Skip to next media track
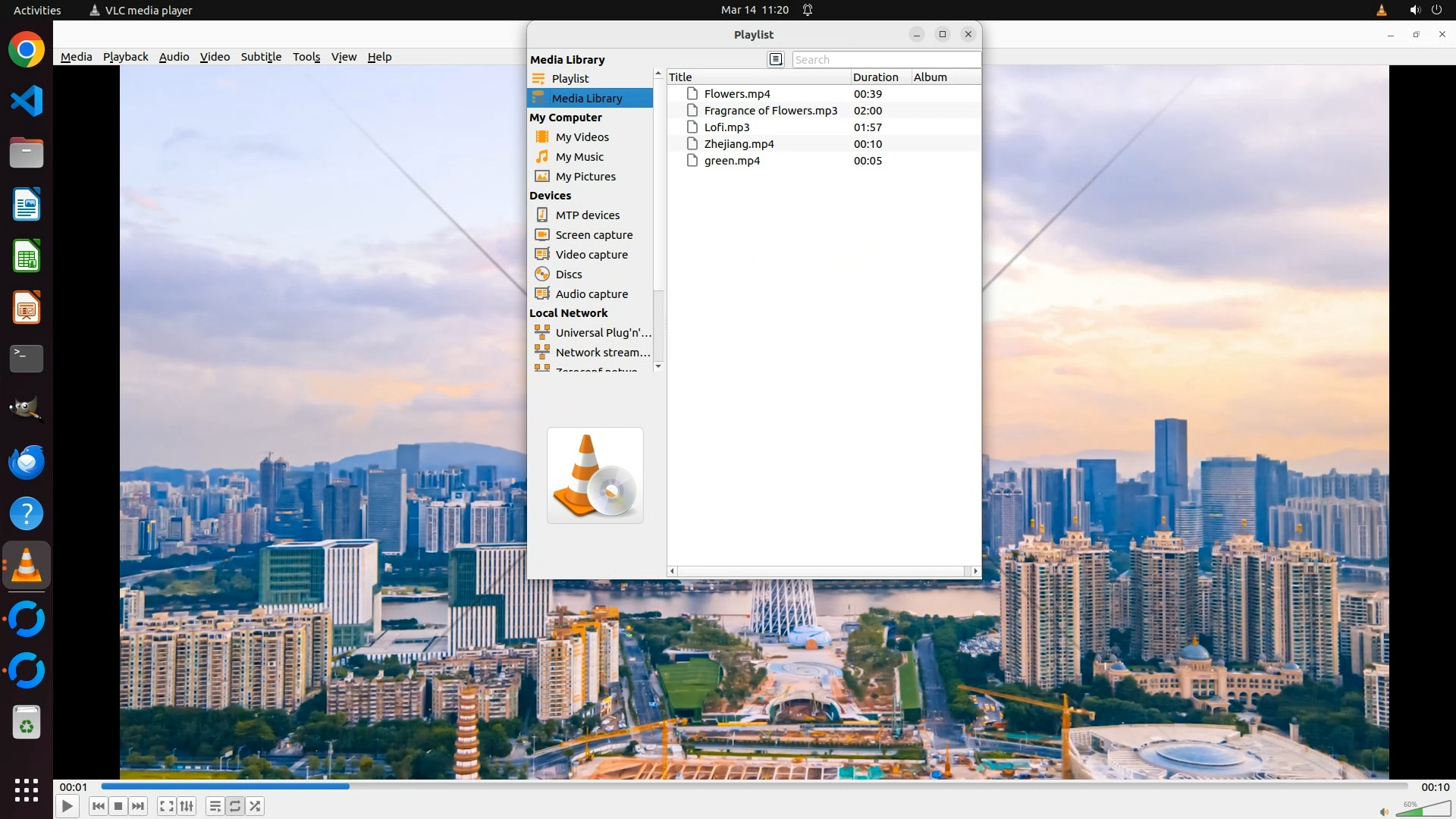 (x=138, y=806)
